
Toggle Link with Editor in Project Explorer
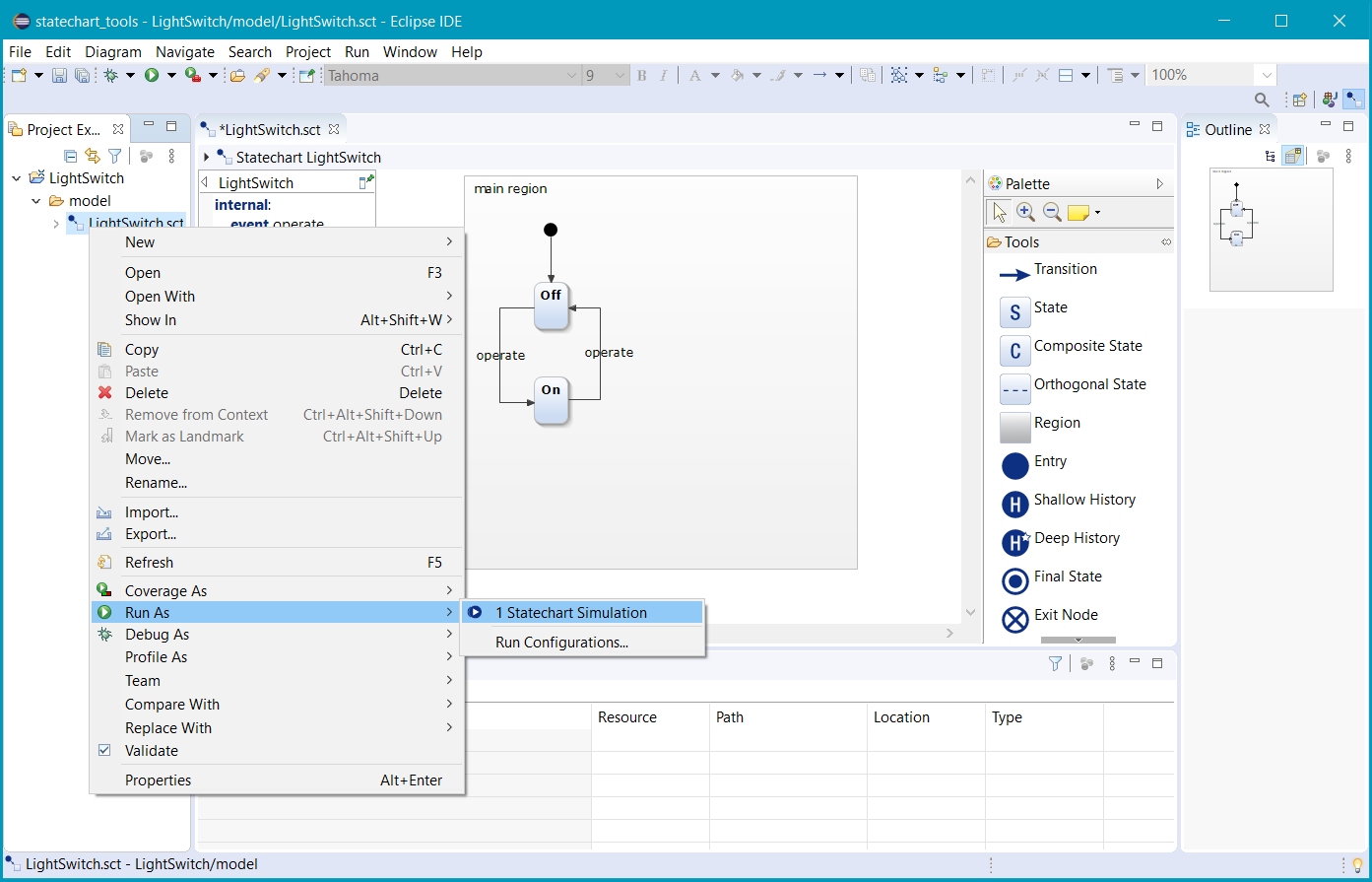pos(93,156)
